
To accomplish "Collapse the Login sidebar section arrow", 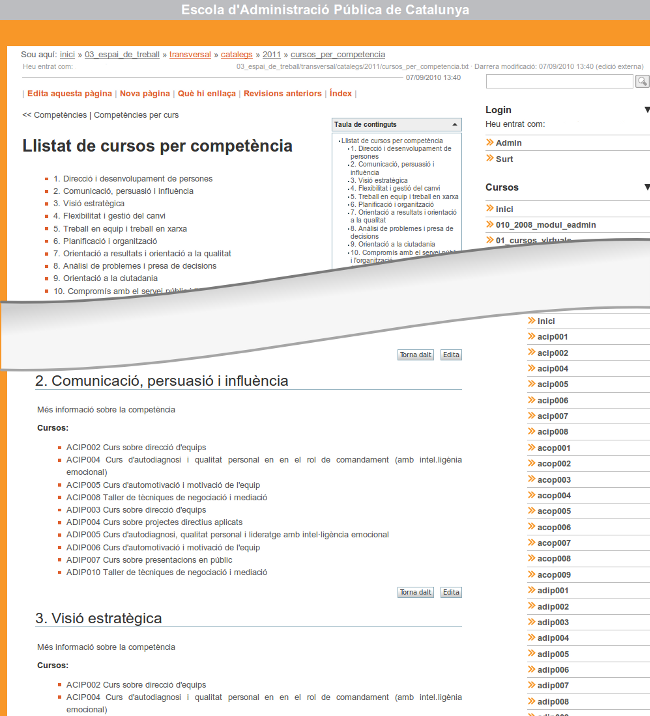I will pos(646,110).
